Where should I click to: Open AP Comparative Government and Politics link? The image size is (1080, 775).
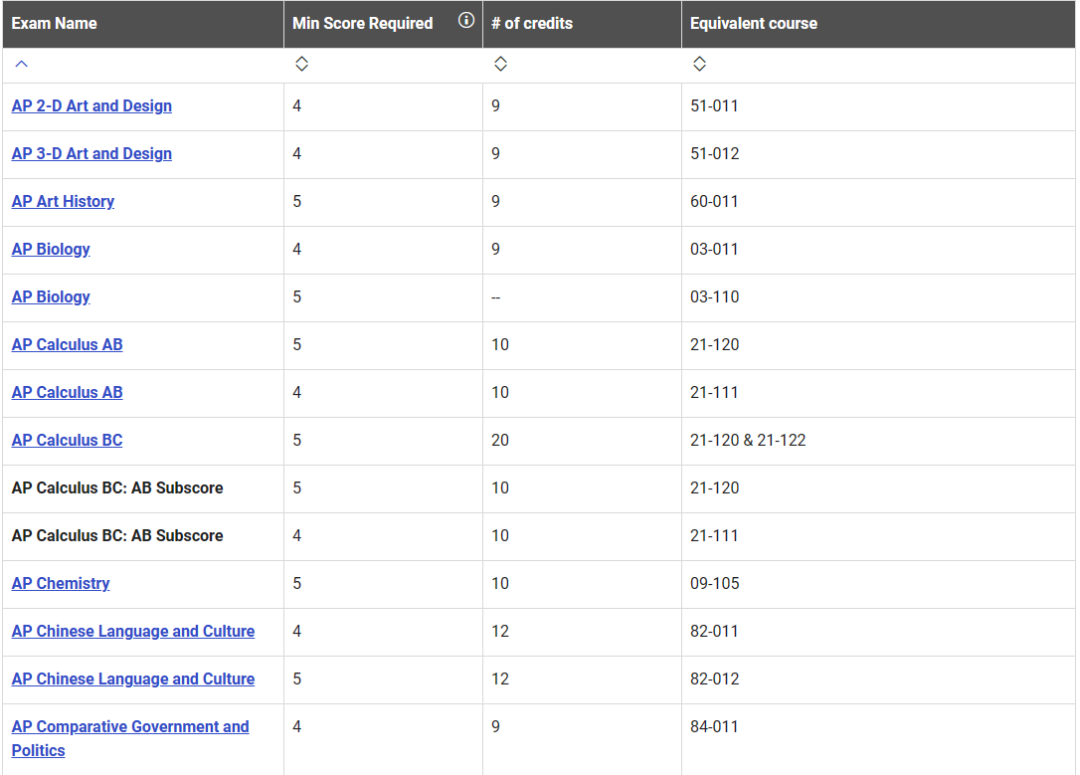(x=130, y=727)
